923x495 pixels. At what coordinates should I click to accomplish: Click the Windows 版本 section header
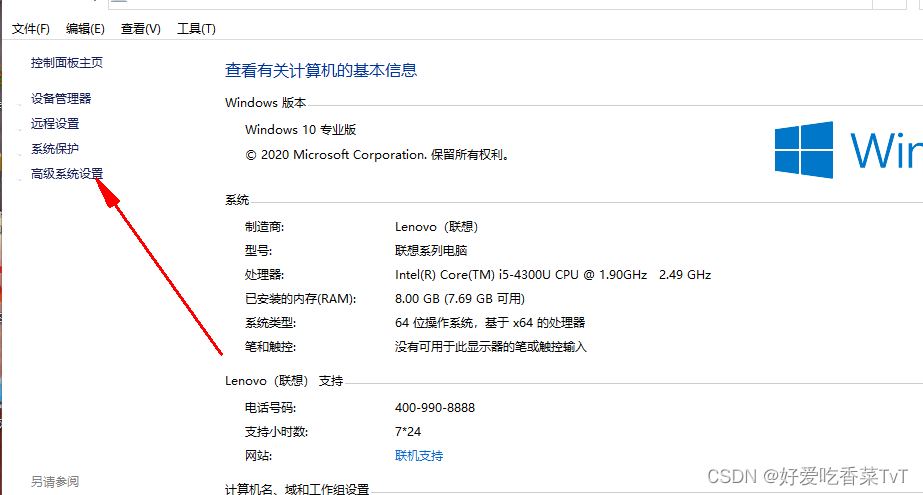coord(265,102)
